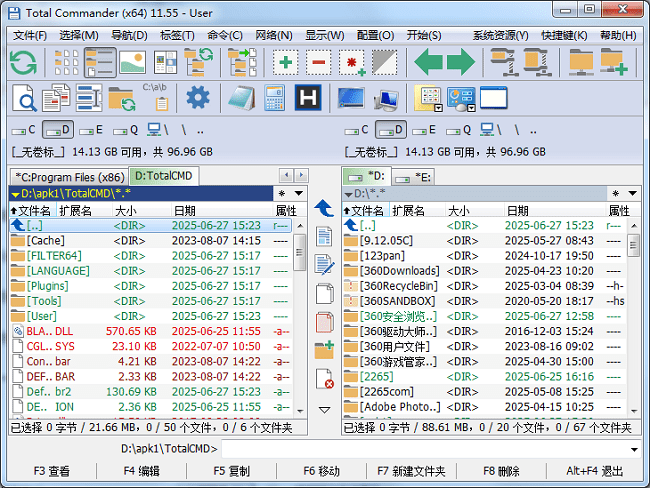Click the unselect group minus icon
This screenshot has height=488, width=650.
tap(318, 62)
